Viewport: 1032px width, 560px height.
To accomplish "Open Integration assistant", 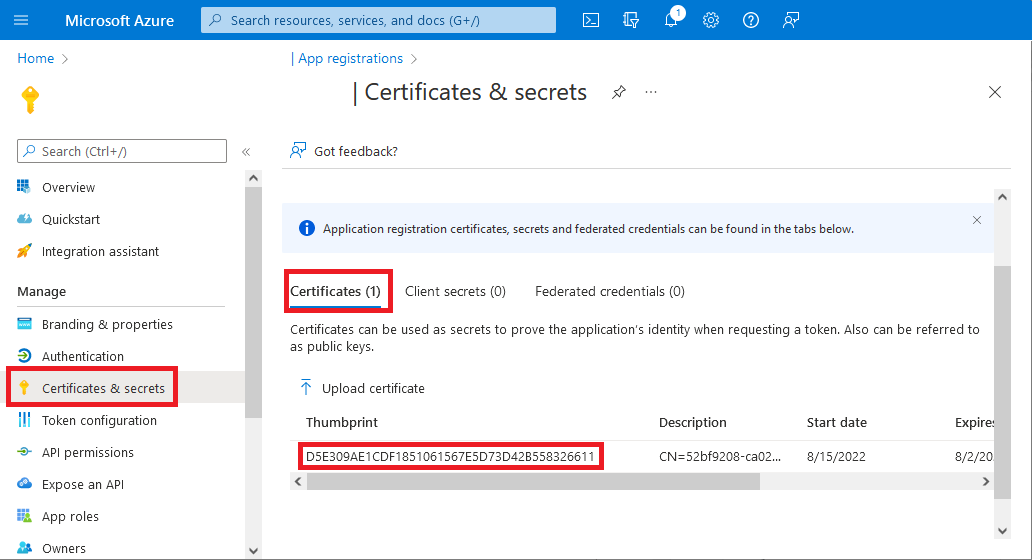I will [100, 251].
